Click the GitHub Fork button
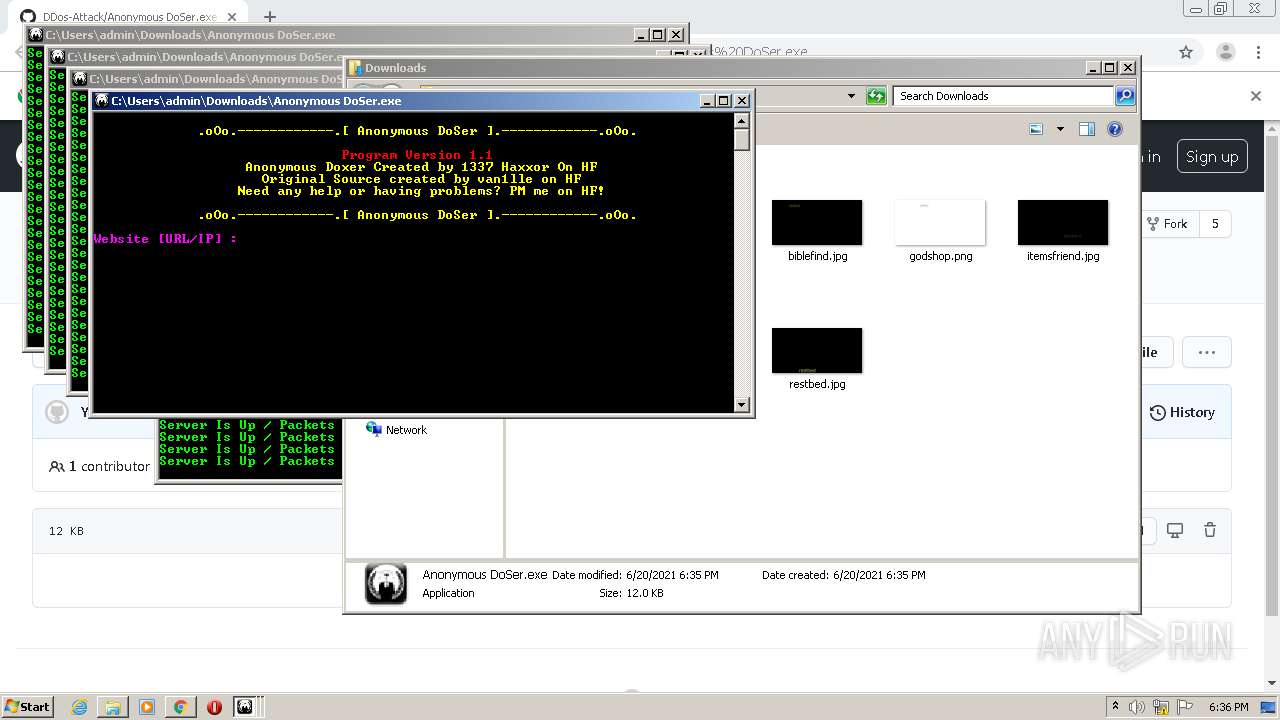Screen dimensions: 1280x720 1168,224
